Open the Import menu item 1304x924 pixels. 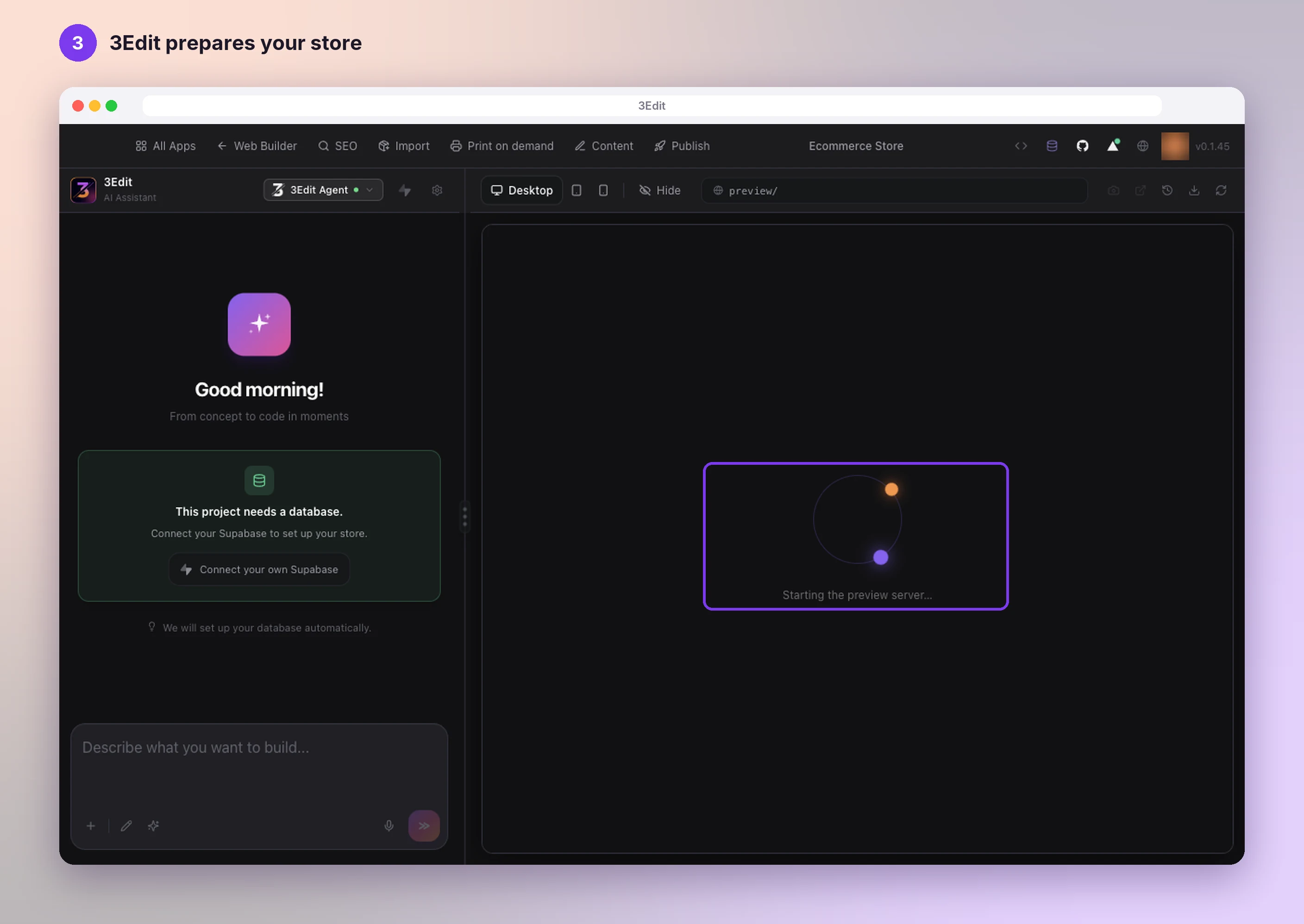click(404, 146)
